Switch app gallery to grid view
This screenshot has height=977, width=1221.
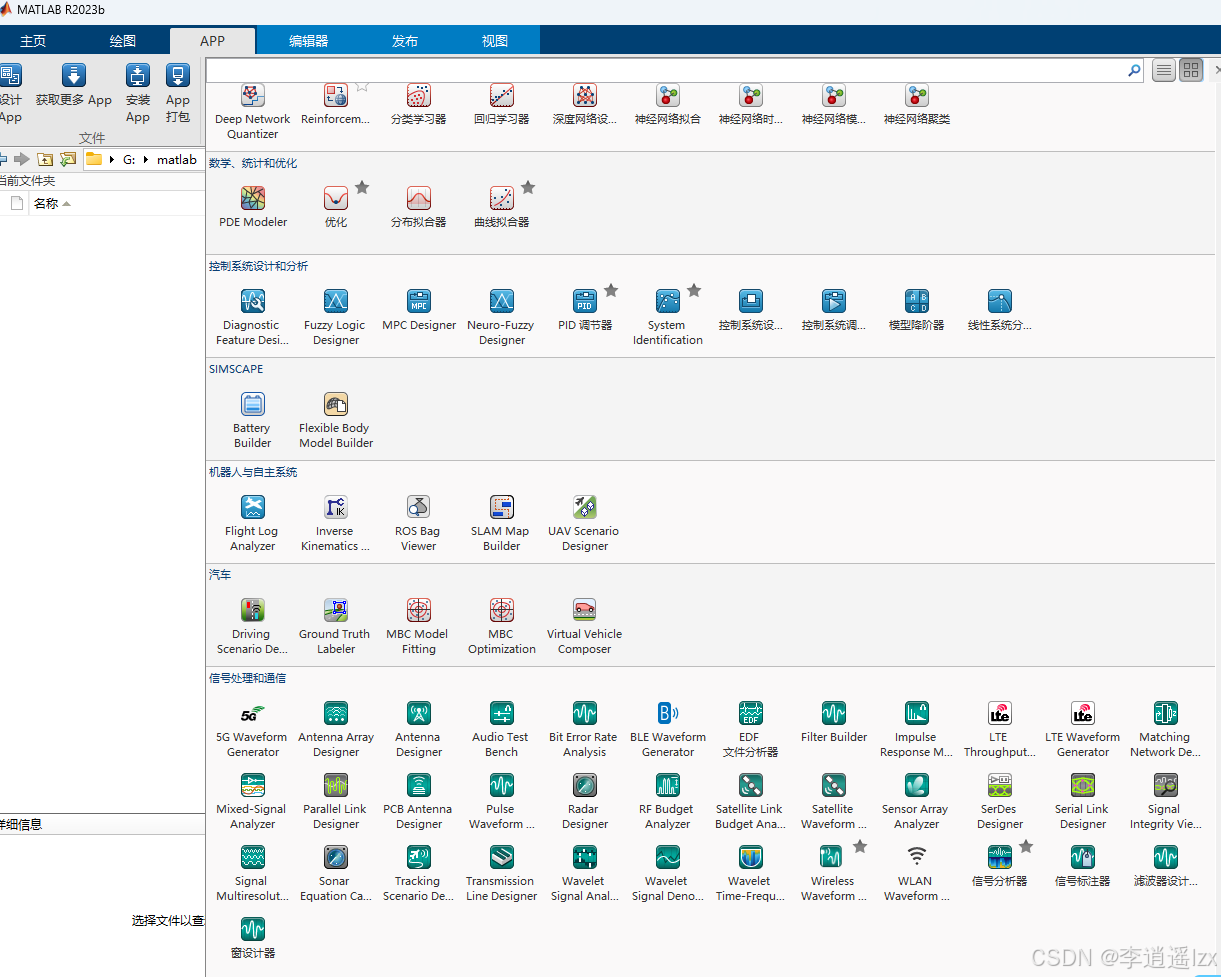point(1191,70)
